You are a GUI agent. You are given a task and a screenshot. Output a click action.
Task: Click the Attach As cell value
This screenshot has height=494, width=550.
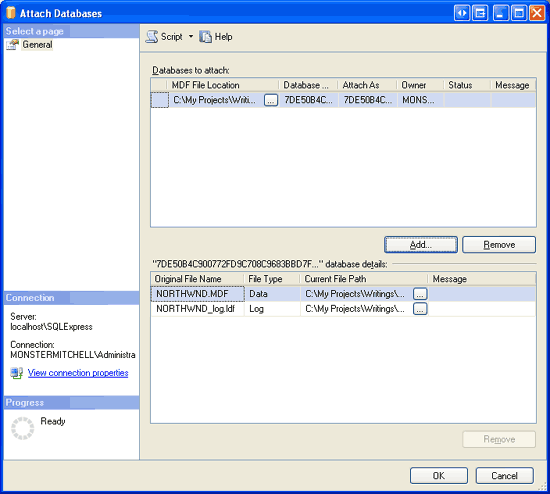tap(368, 100)
